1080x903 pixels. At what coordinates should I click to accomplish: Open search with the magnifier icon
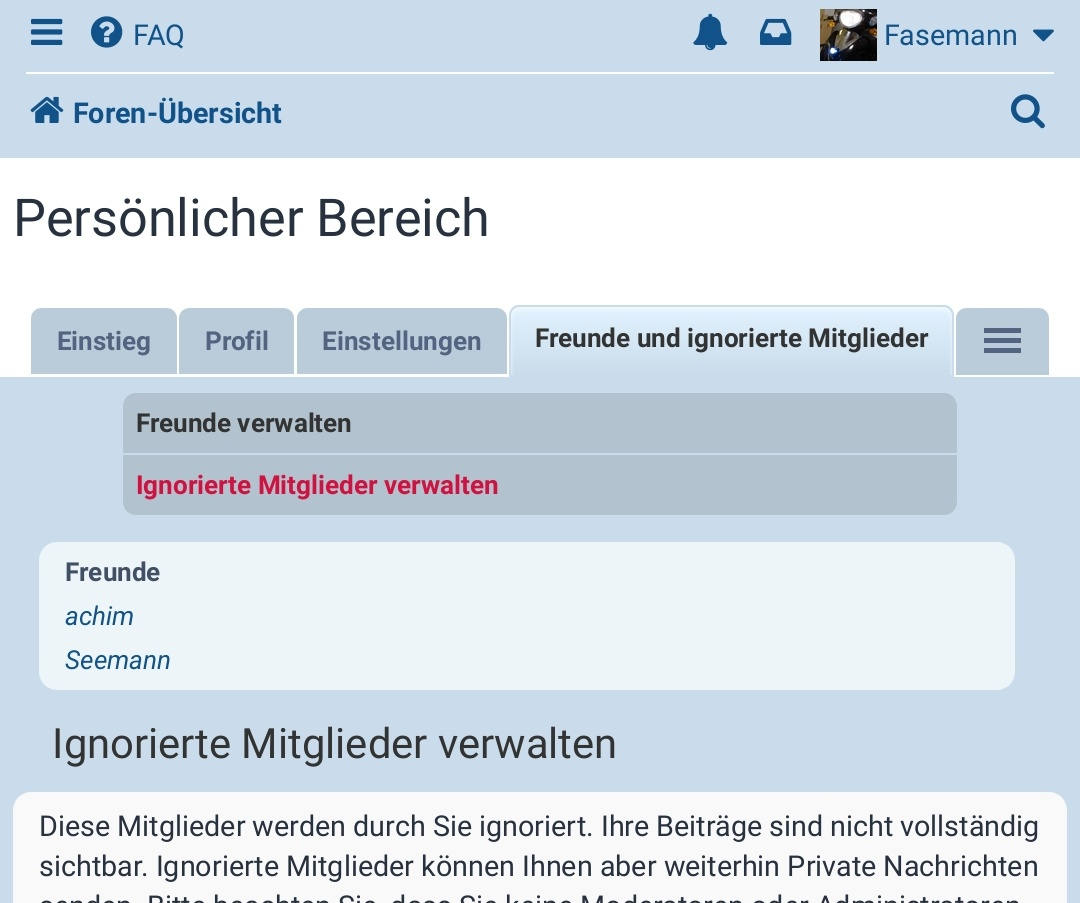[x=1027, y=111]
